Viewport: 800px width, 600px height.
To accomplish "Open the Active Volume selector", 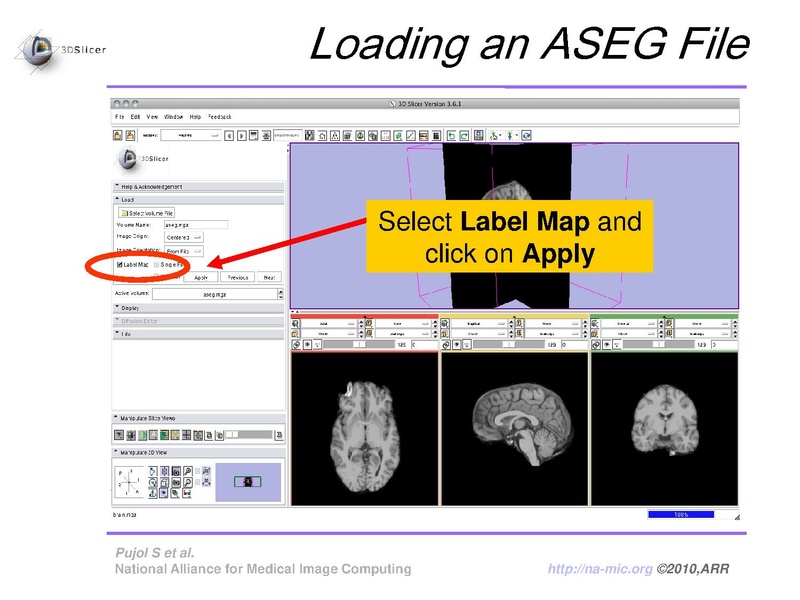I will pos(217,294).
